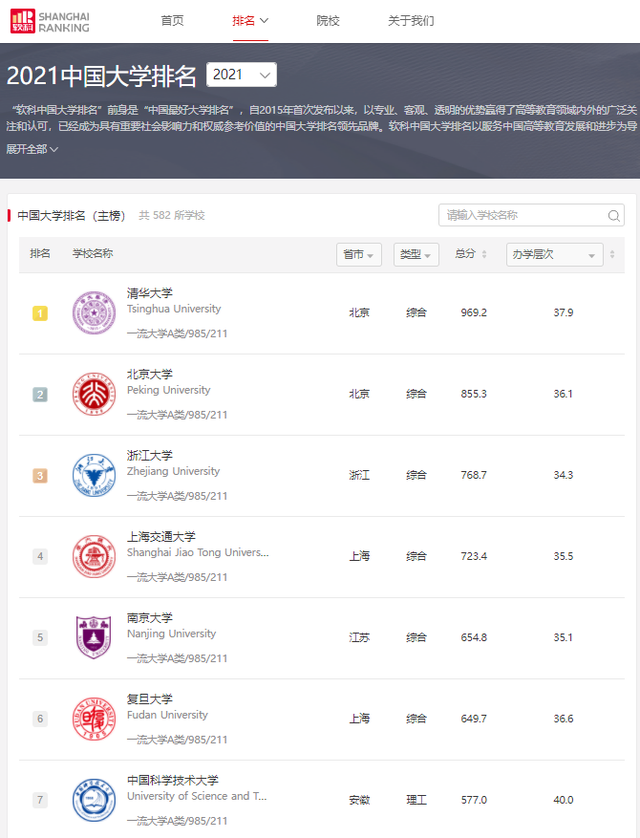Open the 办学层次 indicator dropdown
This screenshot has height=838, width=640.
coord(555,254)
